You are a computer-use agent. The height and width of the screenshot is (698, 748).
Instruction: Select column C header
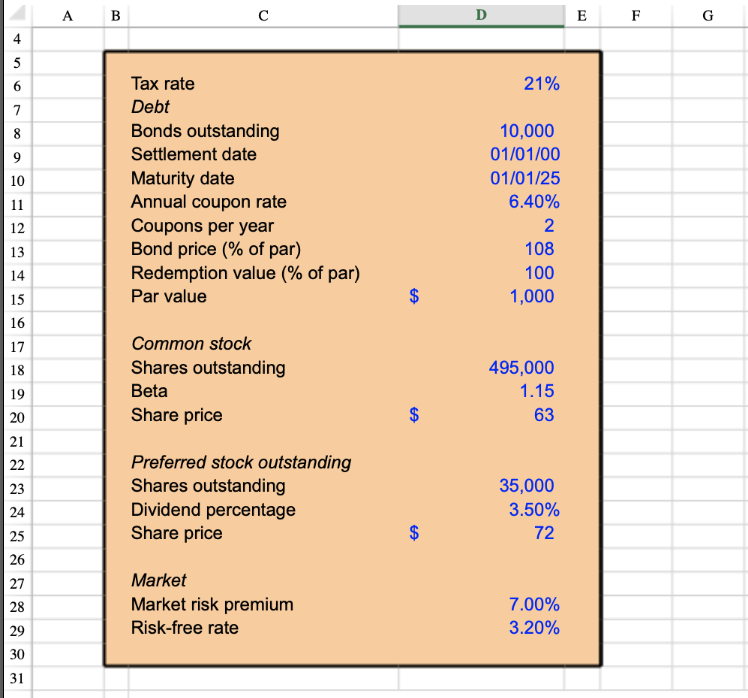(x=263, y=16)
